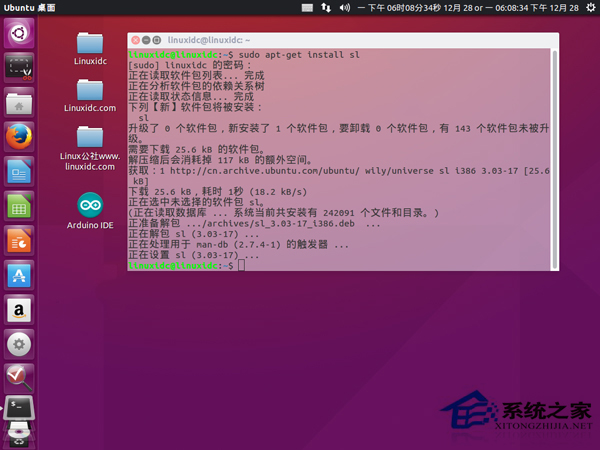
Task: Open the Amazon launcher icon
Action: [19, 310]
